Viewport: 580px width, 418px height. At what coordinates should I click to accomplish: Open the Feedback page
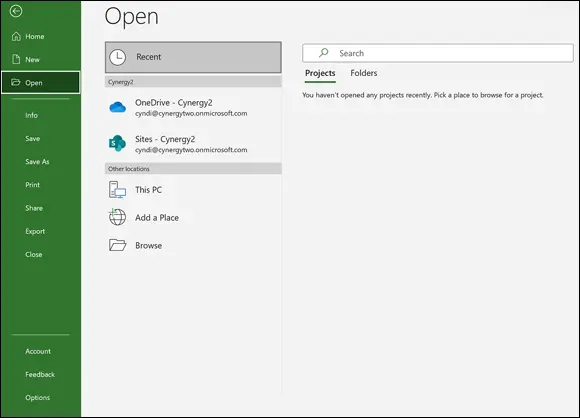41,374
